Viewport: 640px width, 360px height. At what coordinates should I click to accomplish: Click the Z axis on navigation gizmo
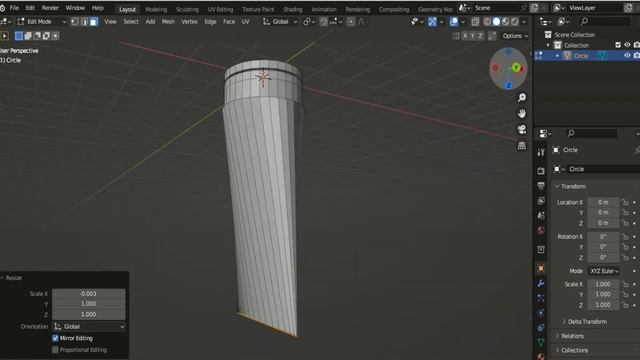point(509,85)
